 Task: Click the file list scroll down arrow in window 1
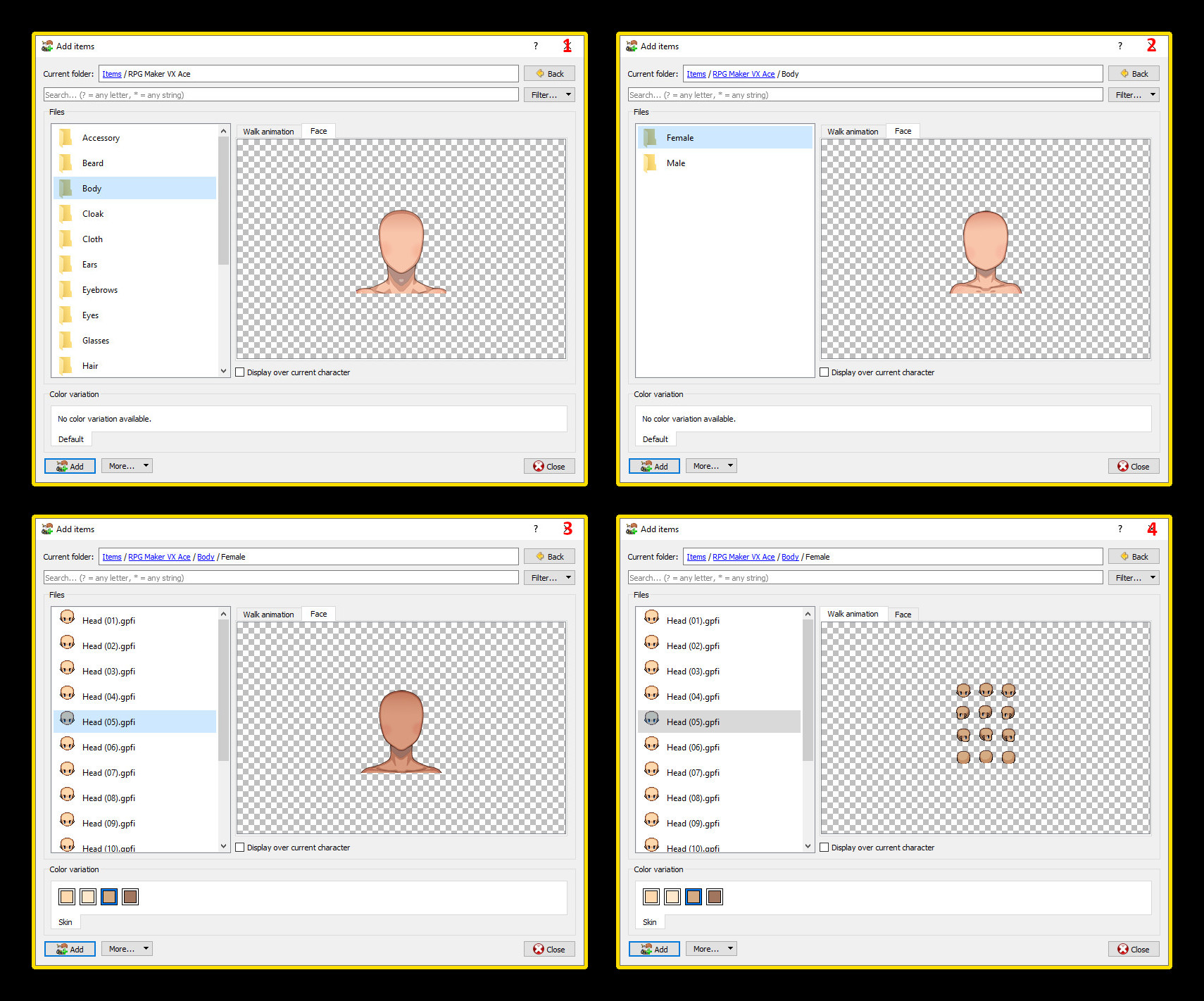[x=224, y=371]
